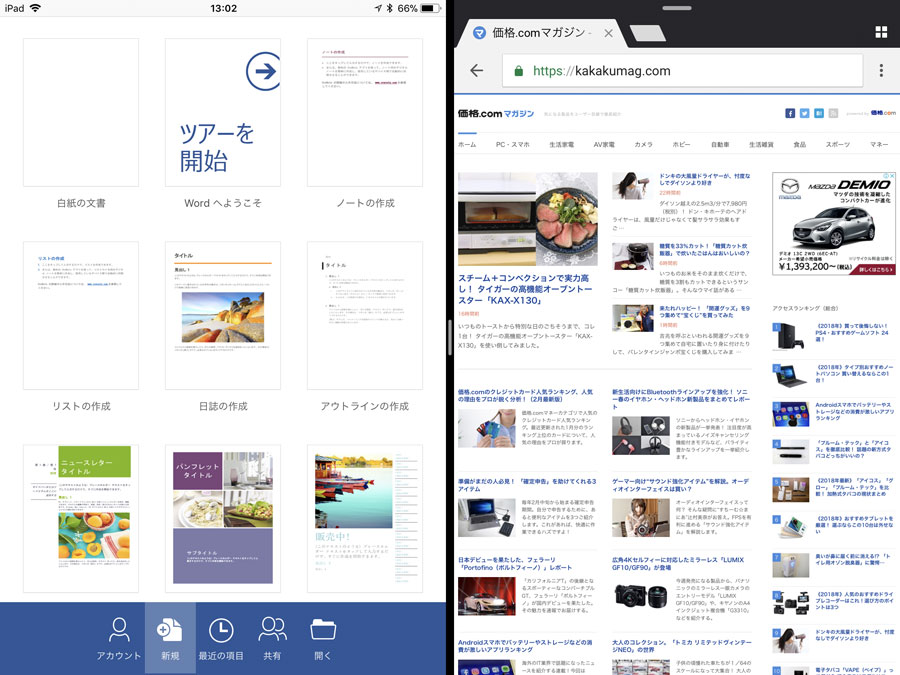Open a new Chrome tab button
Image resolution: width=900 pixels, height=675 pixels.
click(x=647, y=33)
